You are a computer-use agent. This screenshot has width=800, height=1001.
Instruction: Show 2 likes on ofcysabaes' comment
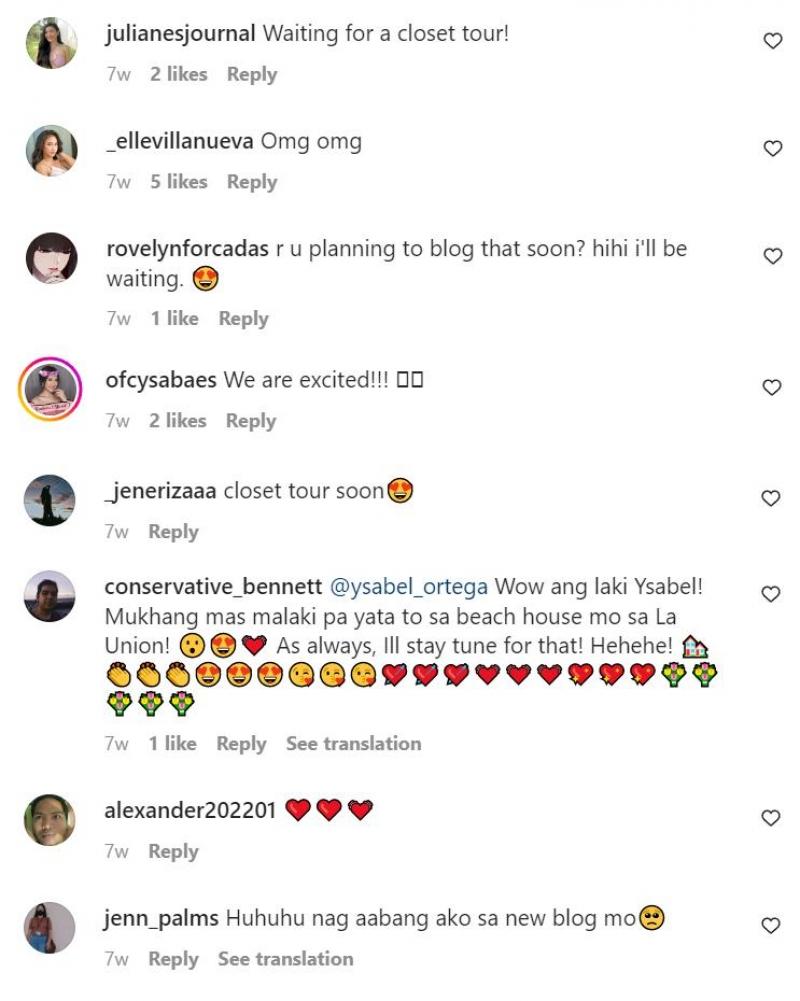pyautogui.click(x=179, y=421)
